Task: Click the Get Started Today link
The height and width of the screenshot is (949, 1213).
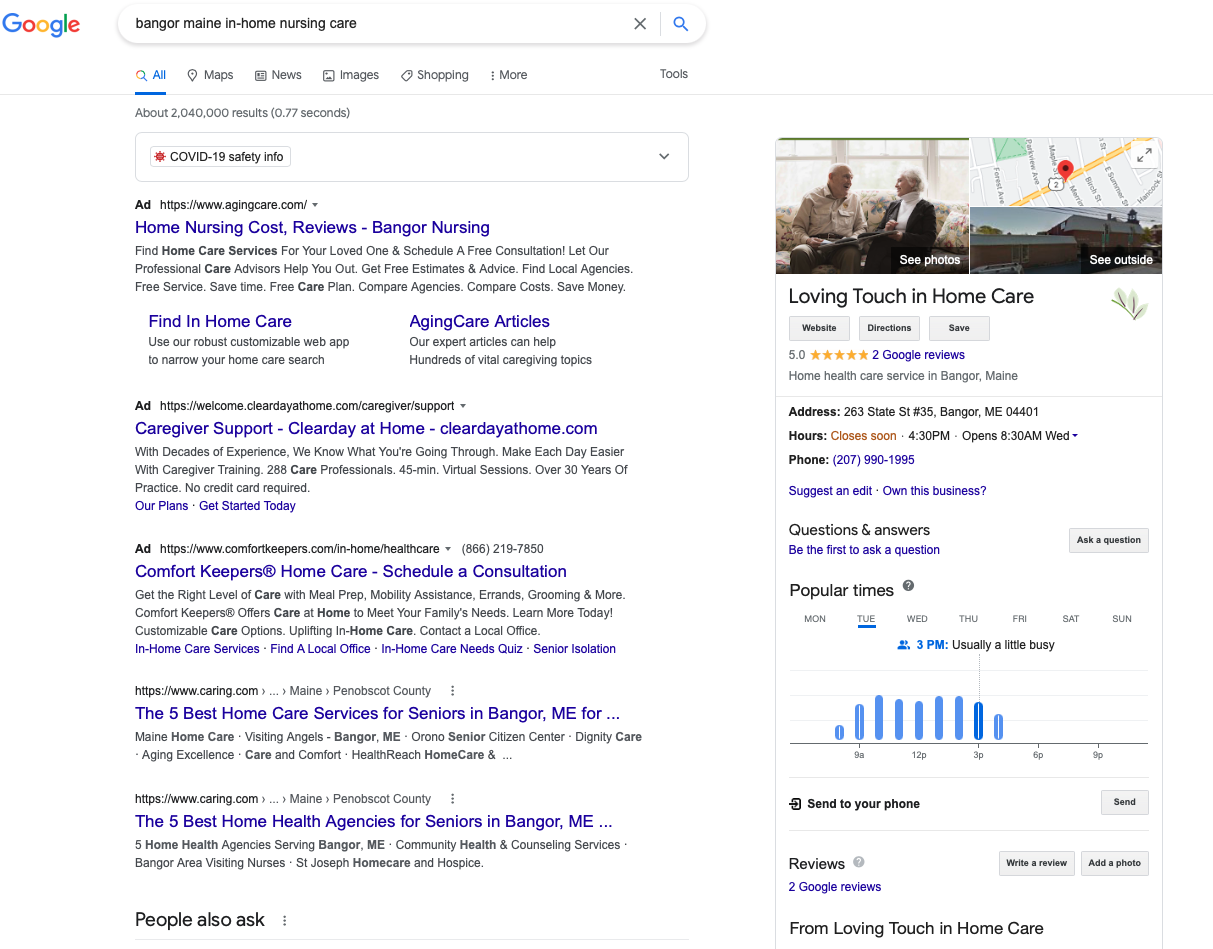Action: pos(247,506)
